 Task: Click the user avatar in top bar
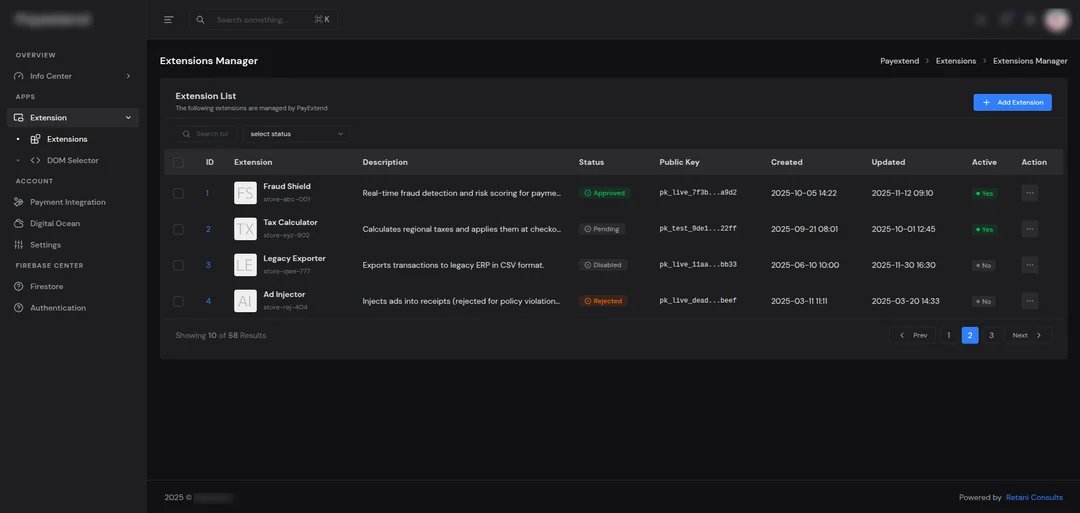pos(1056,20)
